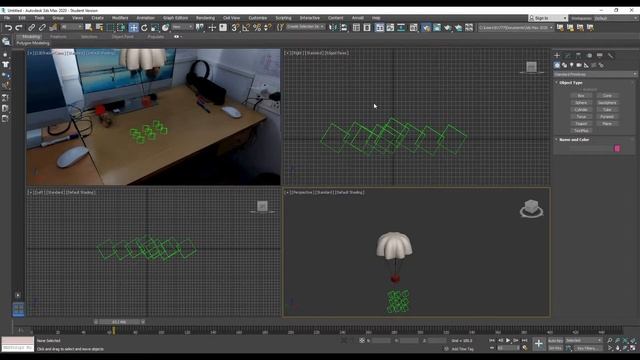This screenshot has width=640, height=360.
Task: Open the Customize menu
Action: pos(258,18)
